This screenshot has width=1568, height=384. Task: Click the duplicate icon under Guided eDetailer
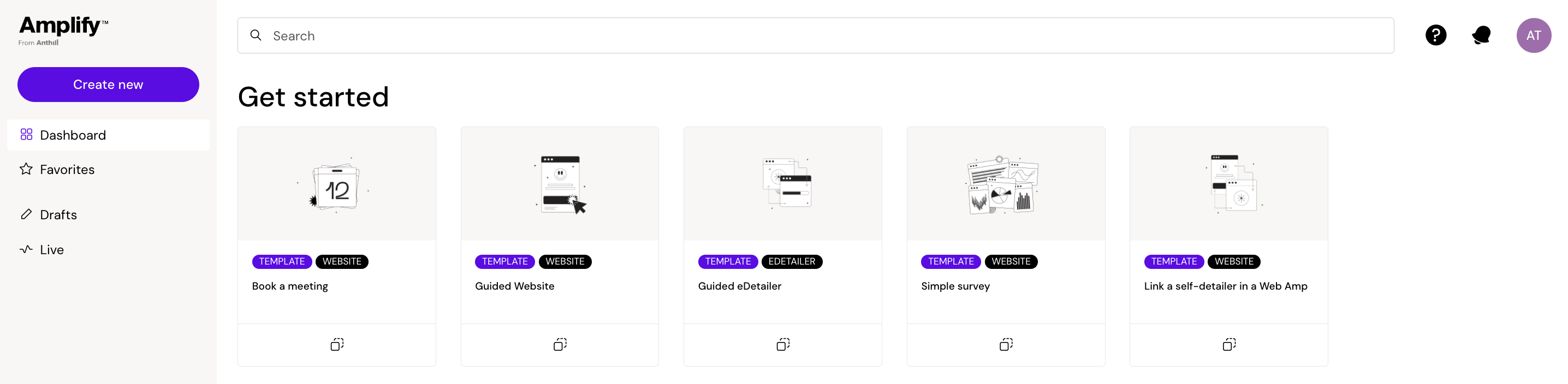783,344
